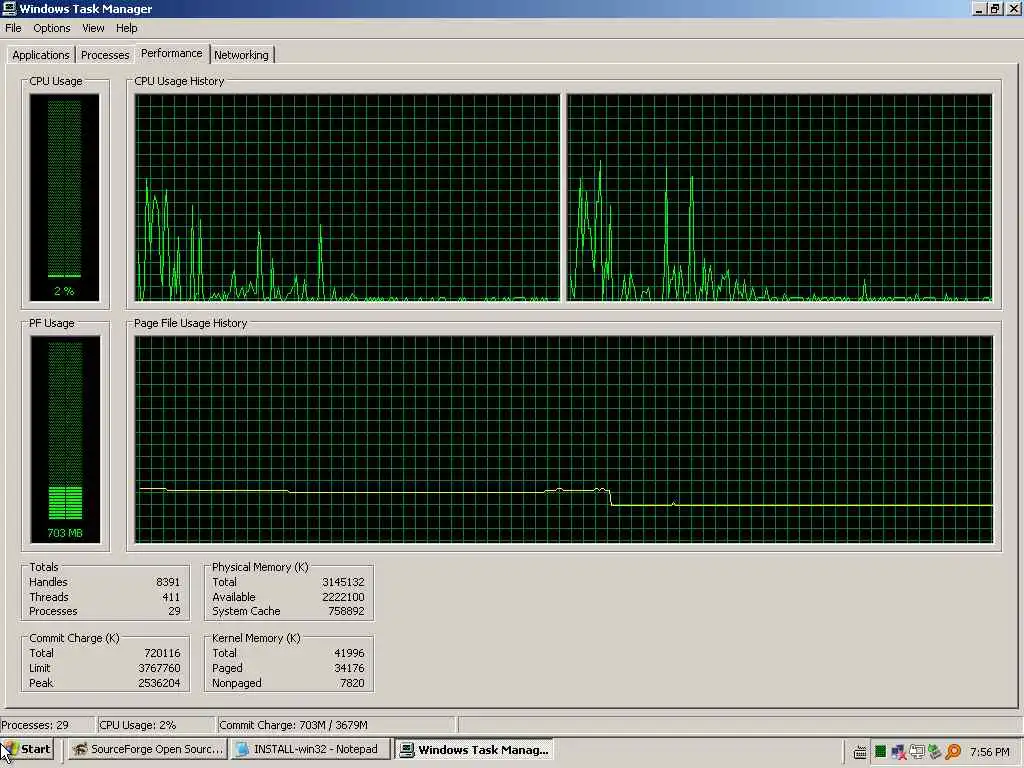The image size is (1024, 768).
Task: Click the Kernel Memory Total value 41996
Action: click(x=349, y=653)
